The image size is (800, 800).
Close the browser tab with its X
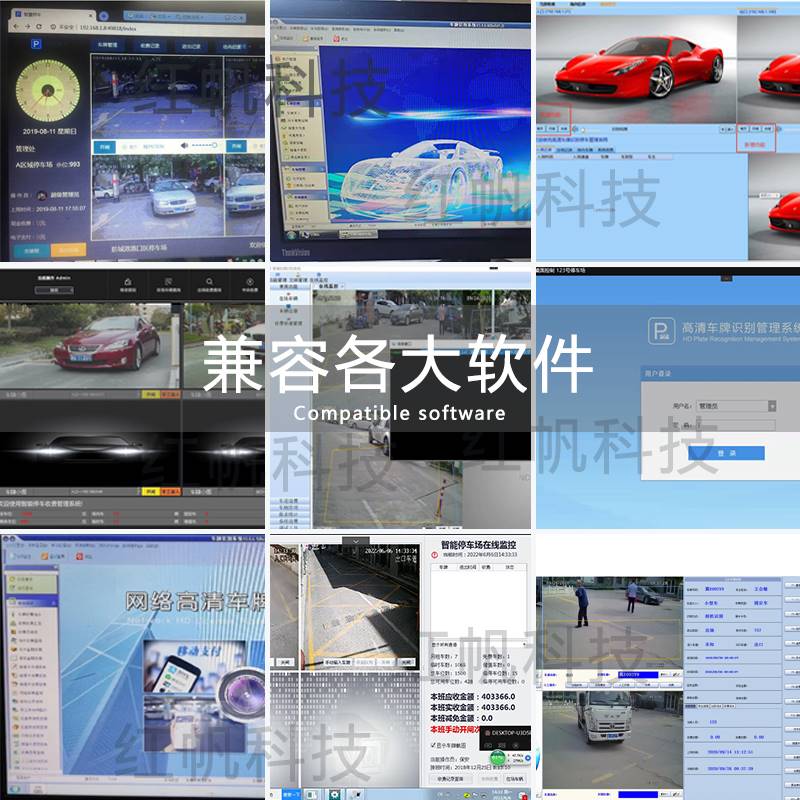pos(90,15)
